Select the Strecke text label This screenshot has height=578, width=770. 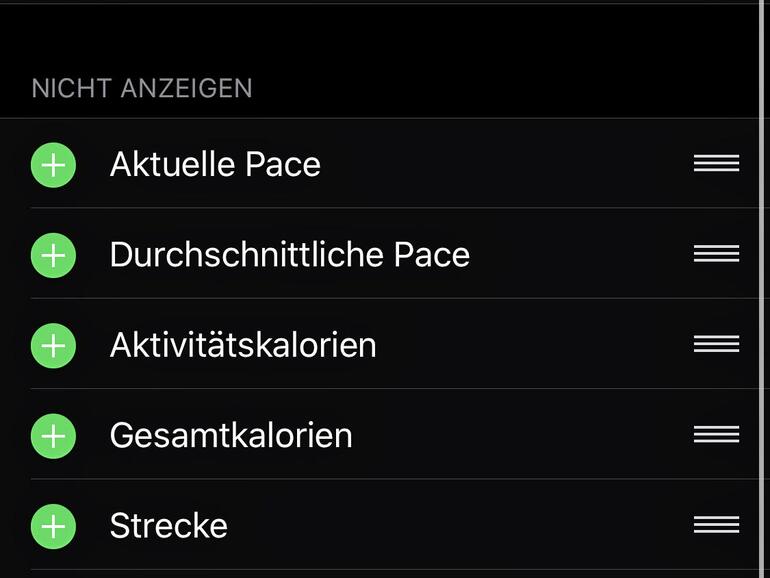point(169,526)
